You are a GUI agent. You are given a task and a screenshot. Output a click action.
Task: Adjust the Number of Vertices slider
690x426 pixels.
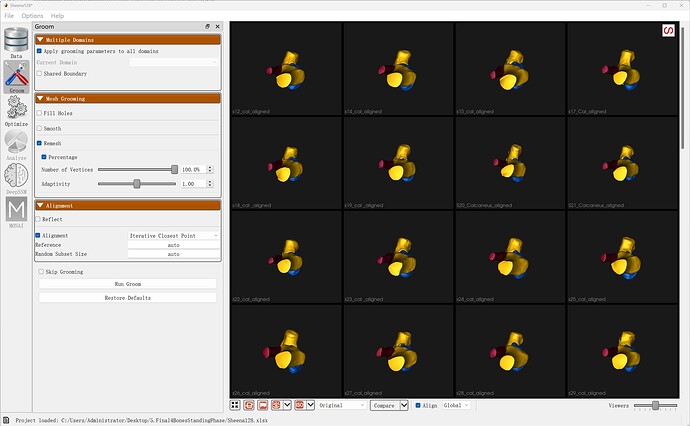174,169
